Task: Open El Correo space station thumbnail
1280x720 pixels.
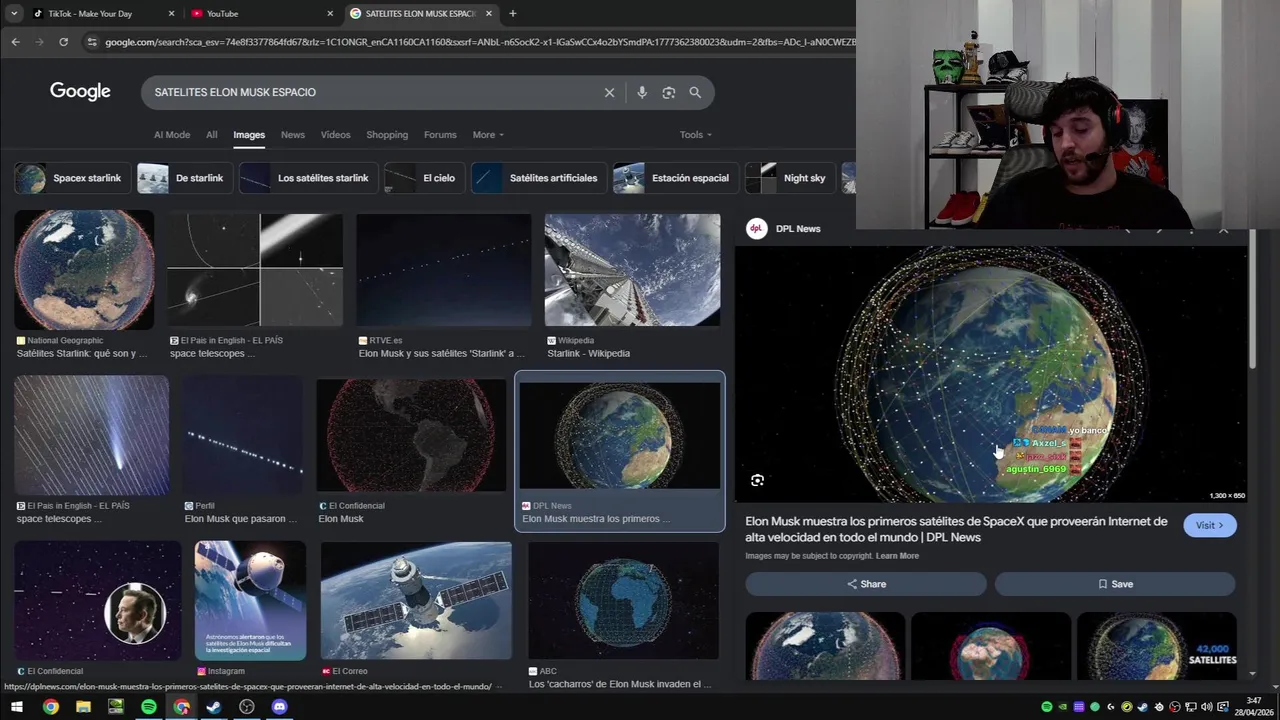Action: click(416, 600)
